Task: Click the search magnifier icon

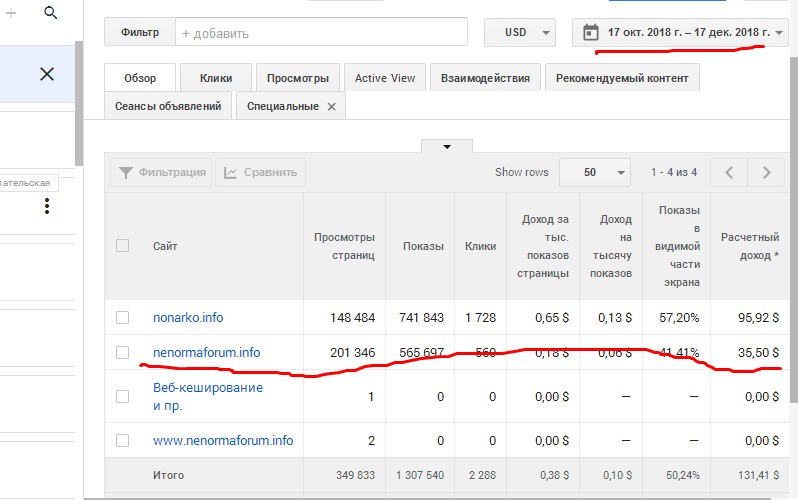Action: coord(51,13)
